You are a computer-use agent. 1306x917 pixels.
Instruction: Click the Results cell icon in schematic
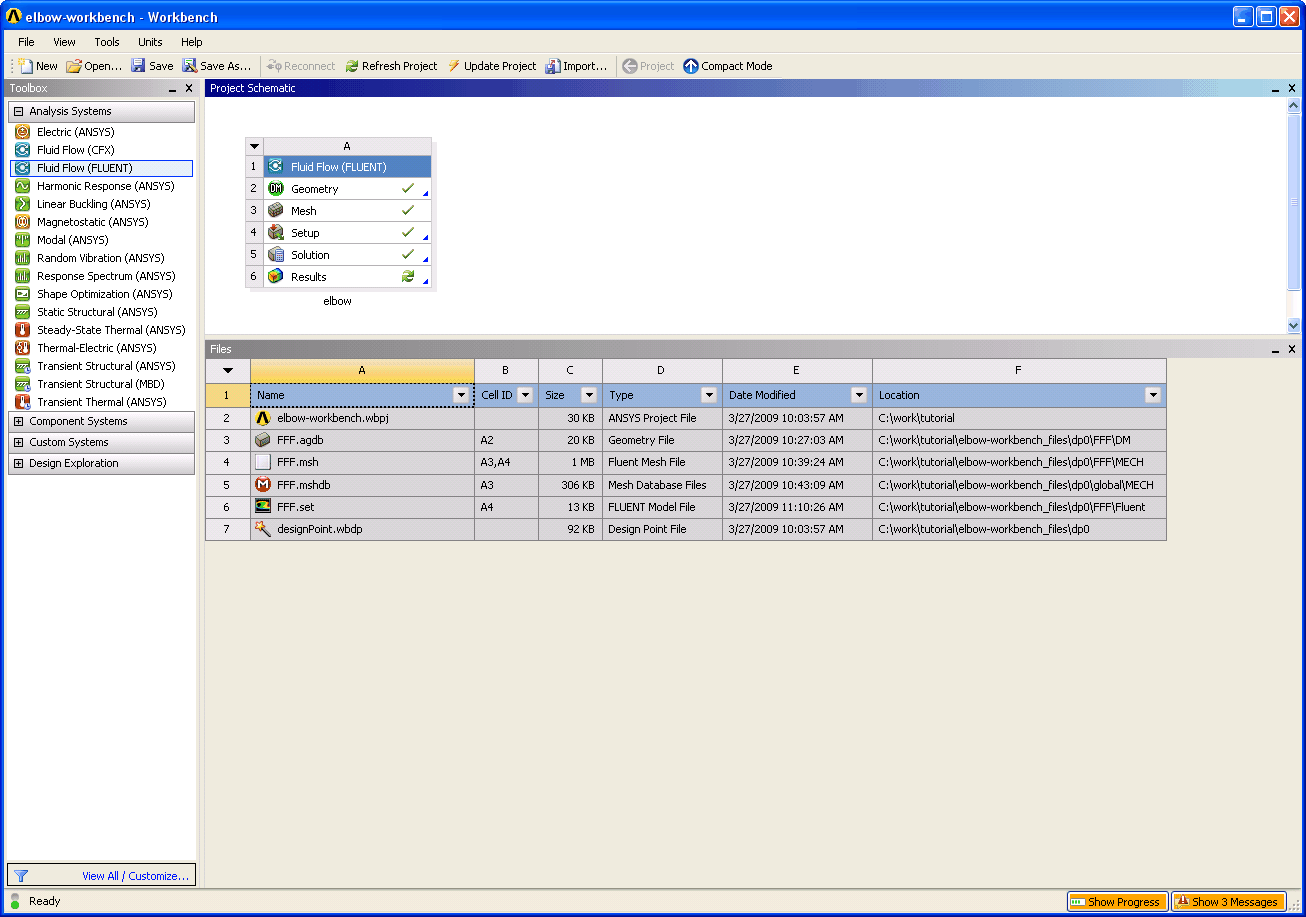276,277
